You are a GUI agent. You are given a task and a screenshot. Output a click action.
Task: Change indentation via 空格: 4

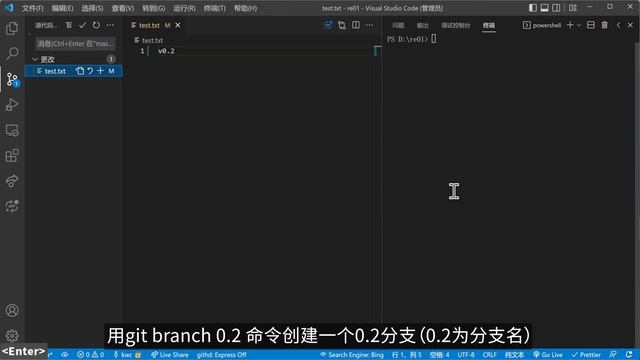(x=439, y=355)
